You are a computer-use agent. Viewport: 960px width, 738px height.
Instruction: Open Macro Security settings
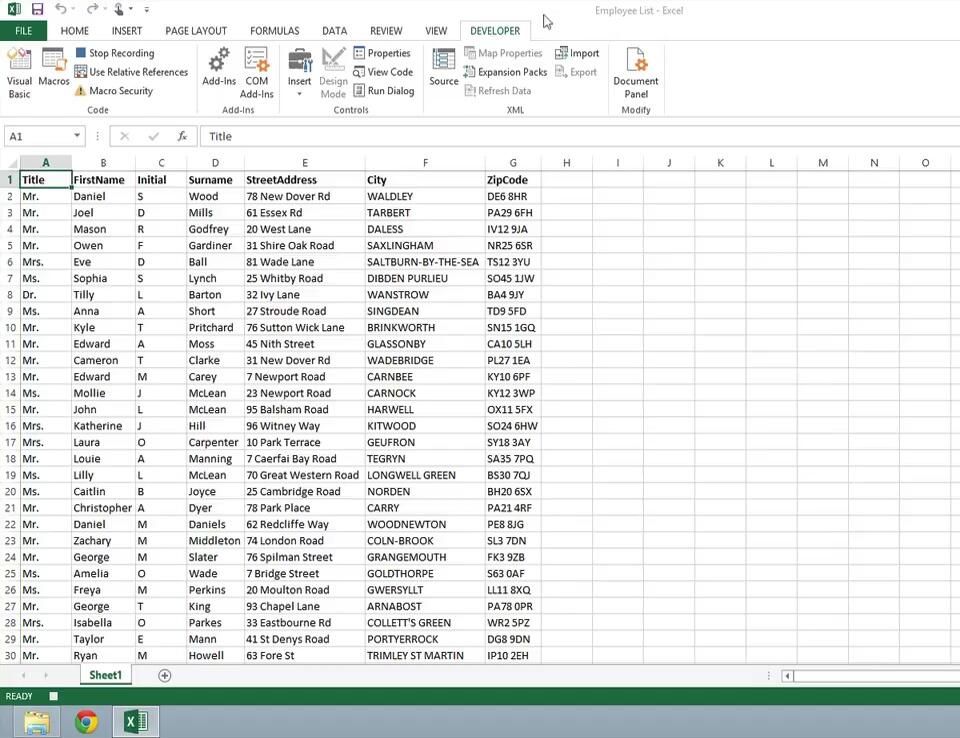[114, 91]
